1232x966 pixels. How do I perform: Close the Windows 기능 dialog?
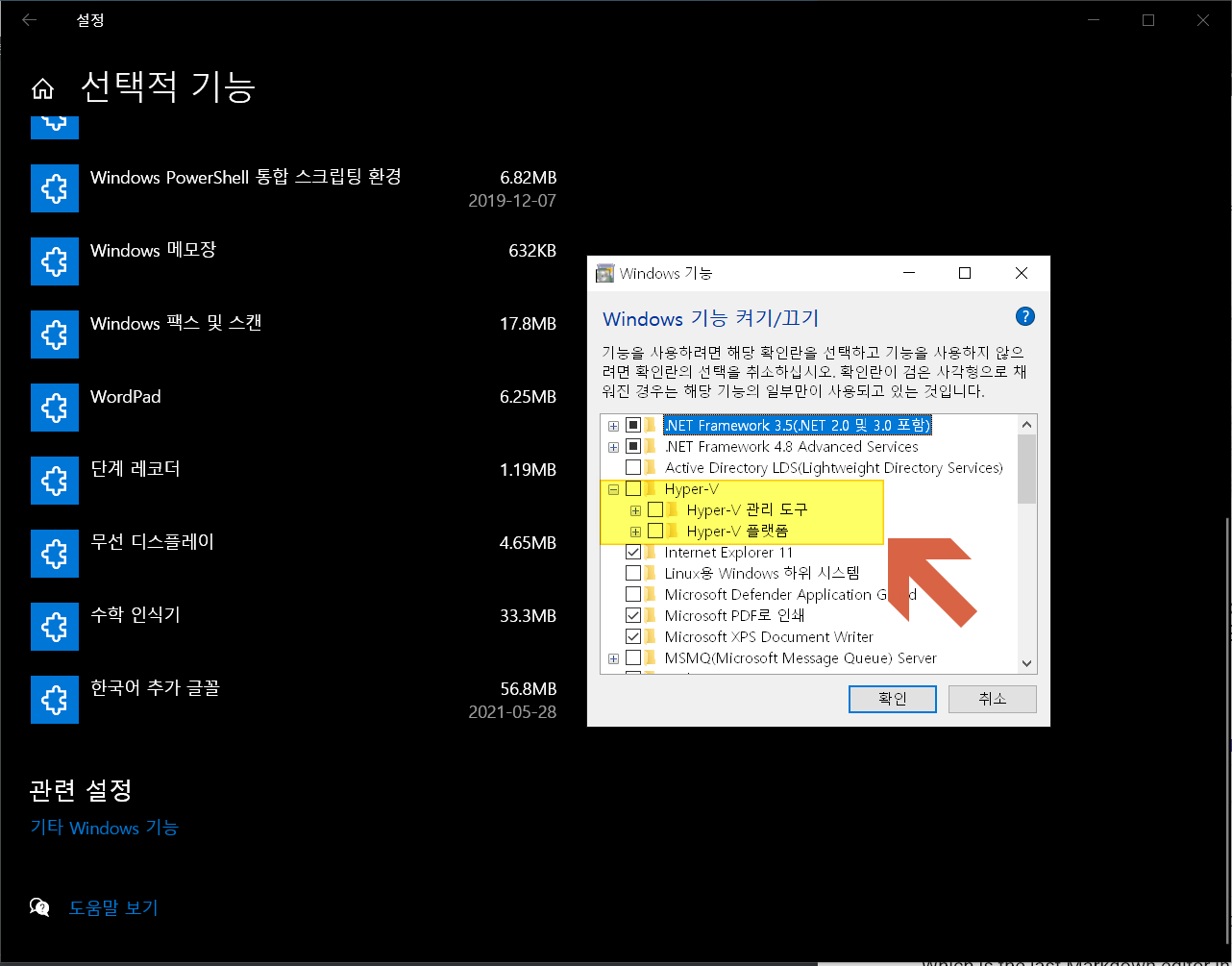[1022, 274]
